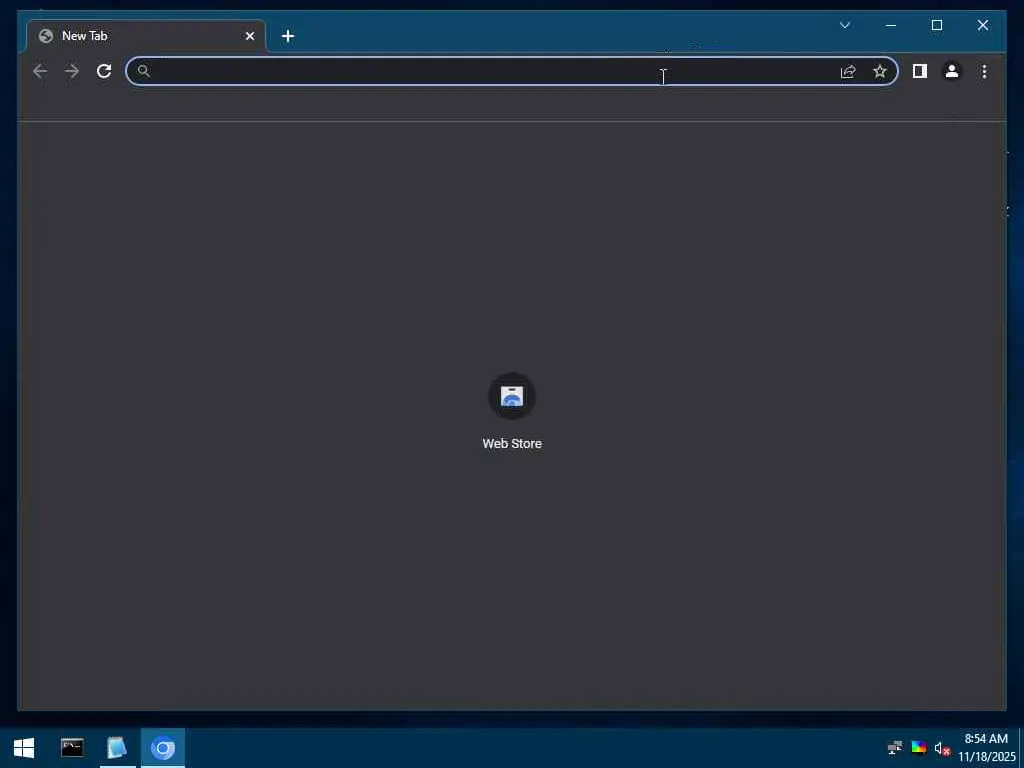The width and height of the screenshot is (1024, 768).
Task: Share this page via share icon
Action: point(848,71)
